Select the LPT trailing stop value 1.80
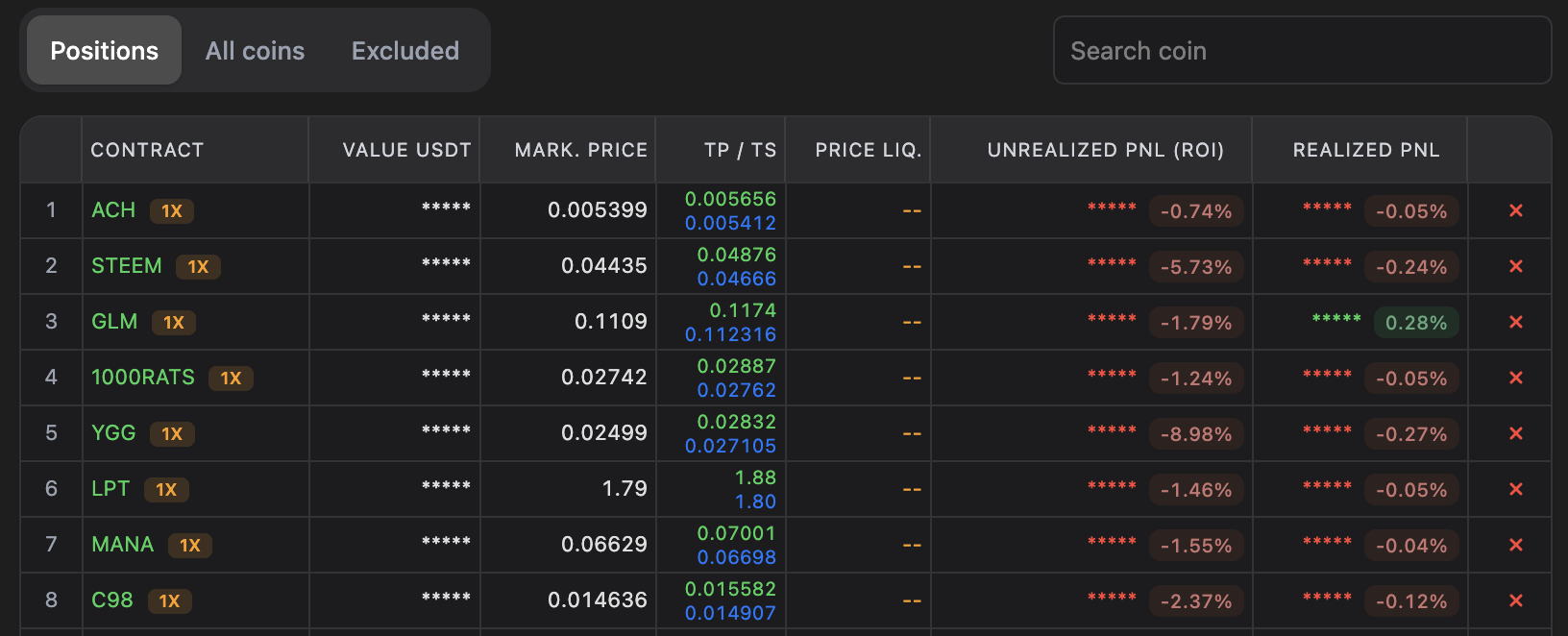This screenshot has width=1568, height=636. 755,501
